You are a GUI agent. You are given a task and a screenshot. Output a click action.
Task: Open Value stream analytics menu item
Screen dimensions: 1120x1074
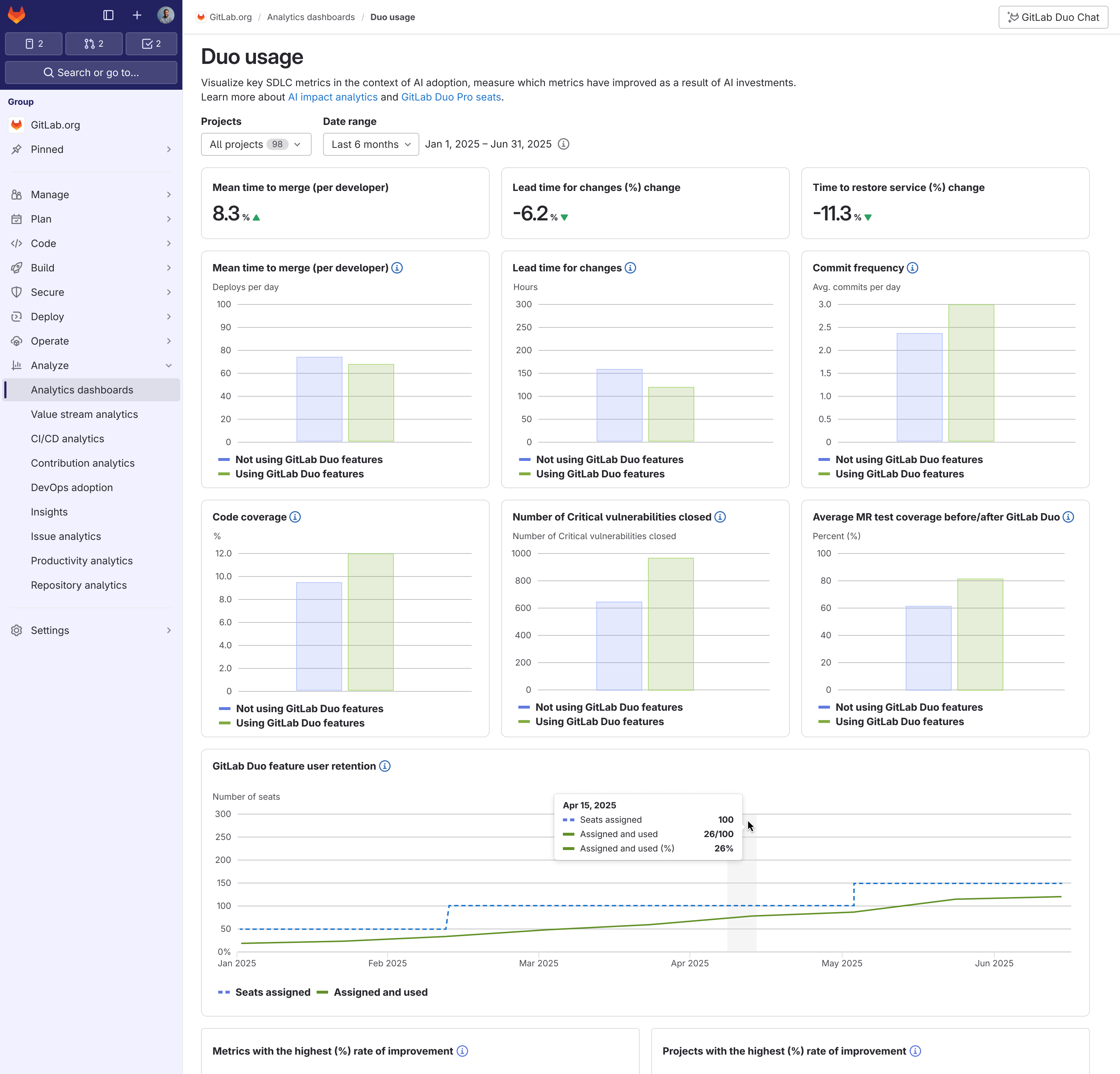pos(84,414)
